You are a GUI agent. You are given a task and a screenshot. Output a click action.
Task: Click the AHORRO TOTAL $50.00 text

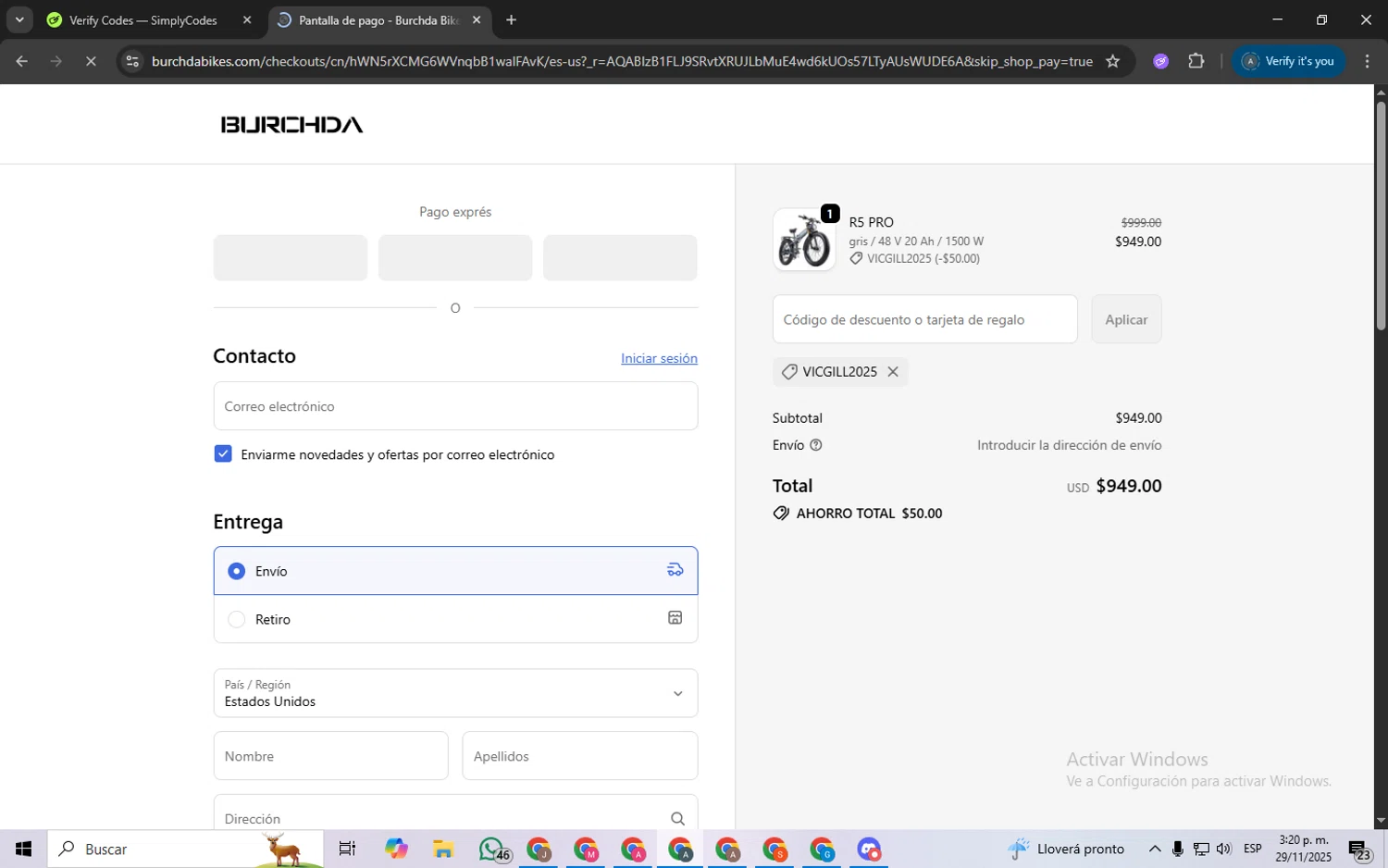tap(869, 514)
